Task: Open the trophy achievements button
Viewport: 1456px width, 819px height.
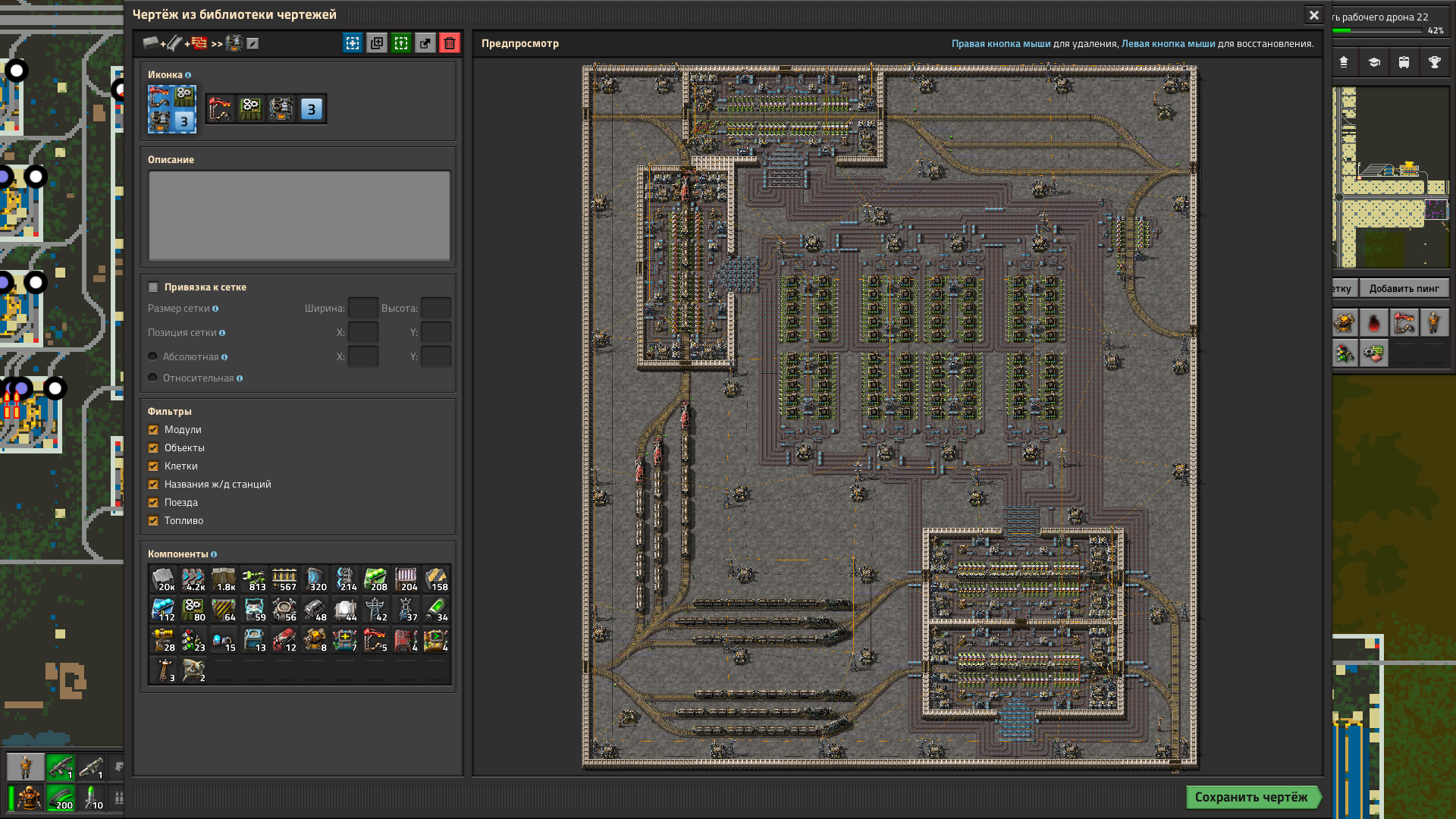Action: pos(1434,62)
